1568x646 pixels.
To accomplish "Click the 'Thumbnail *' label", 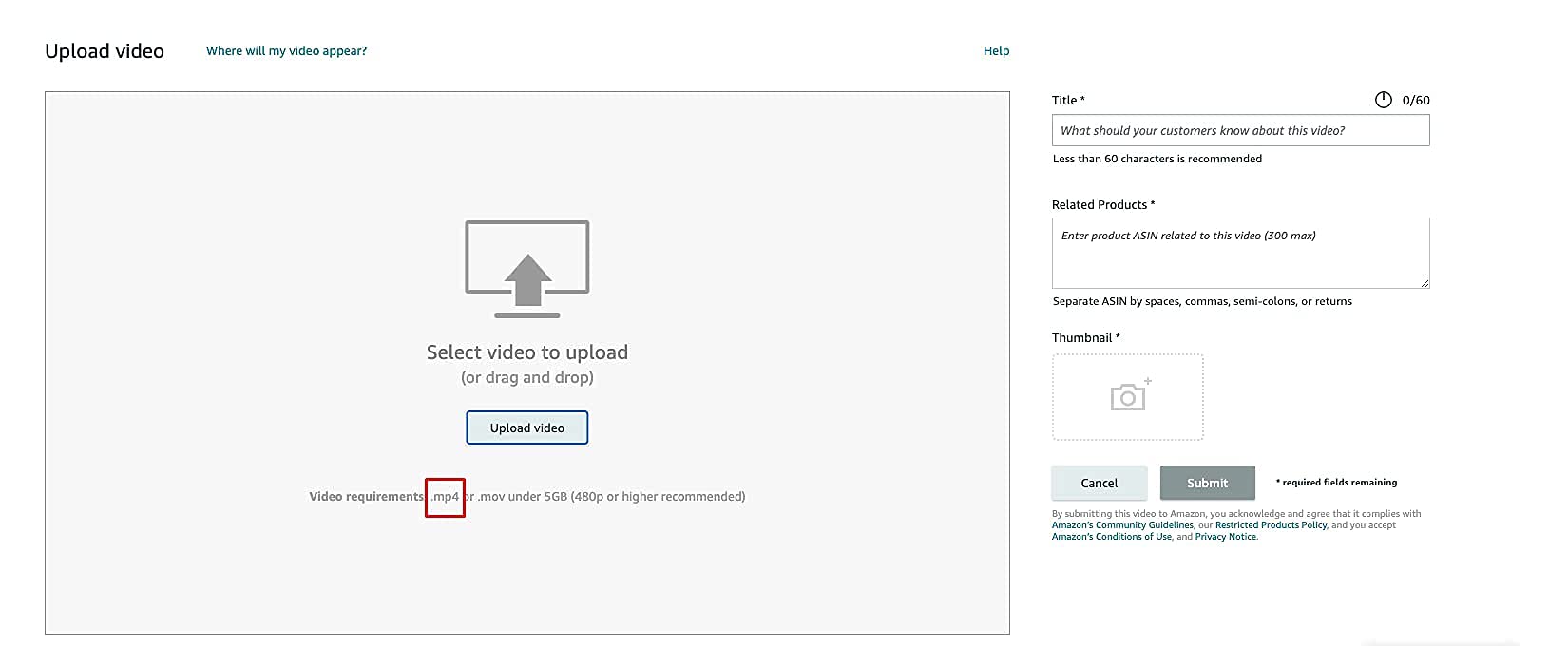I will [x=1086, y=338].
